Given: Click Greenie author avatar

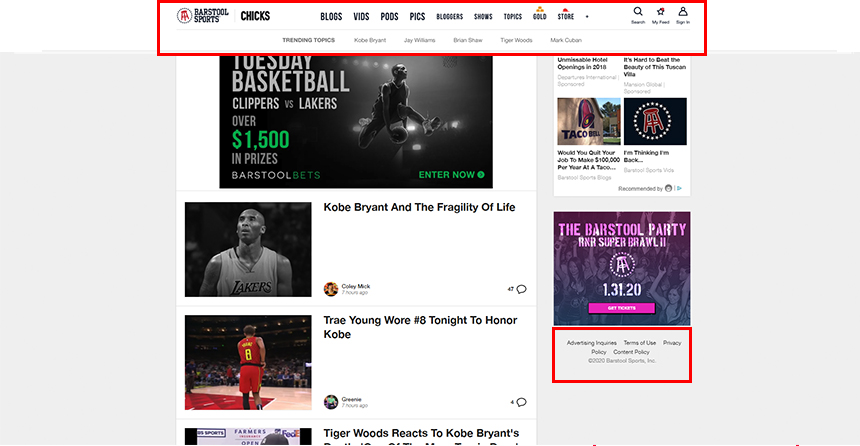Looking at the screenshot, I should coord(331,402).
